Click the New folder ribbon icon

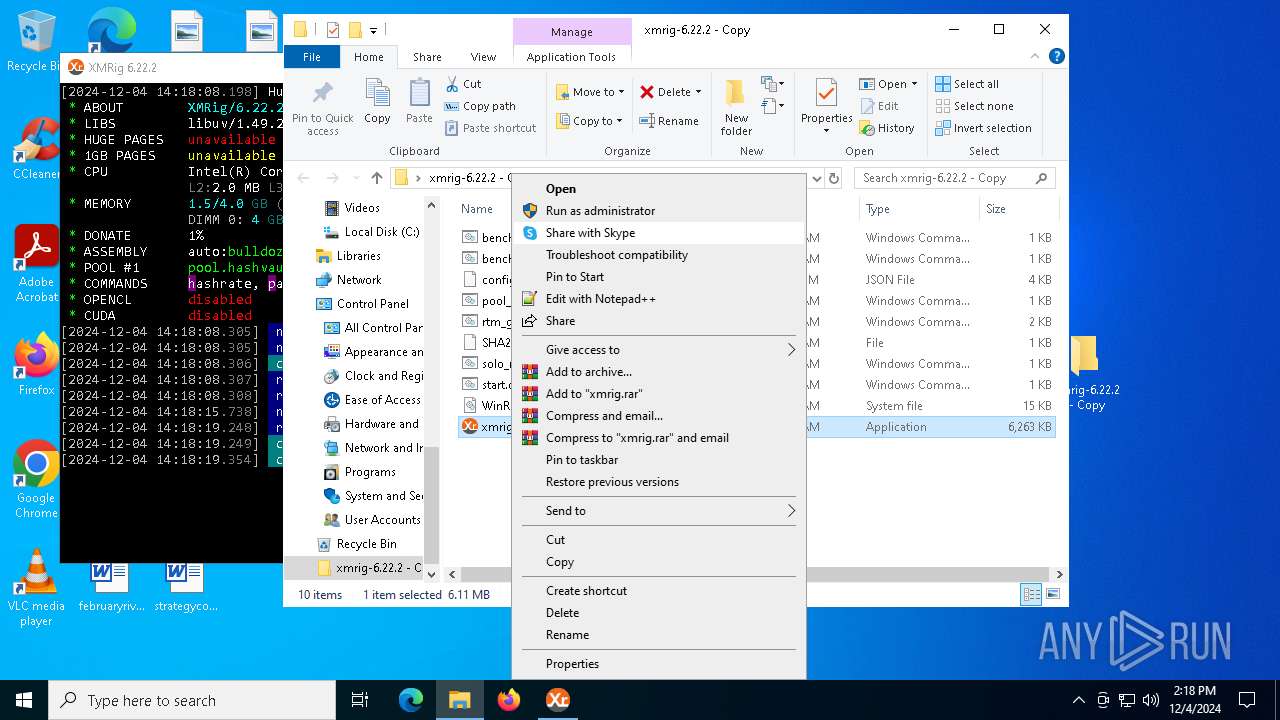[x=736, y=108]
